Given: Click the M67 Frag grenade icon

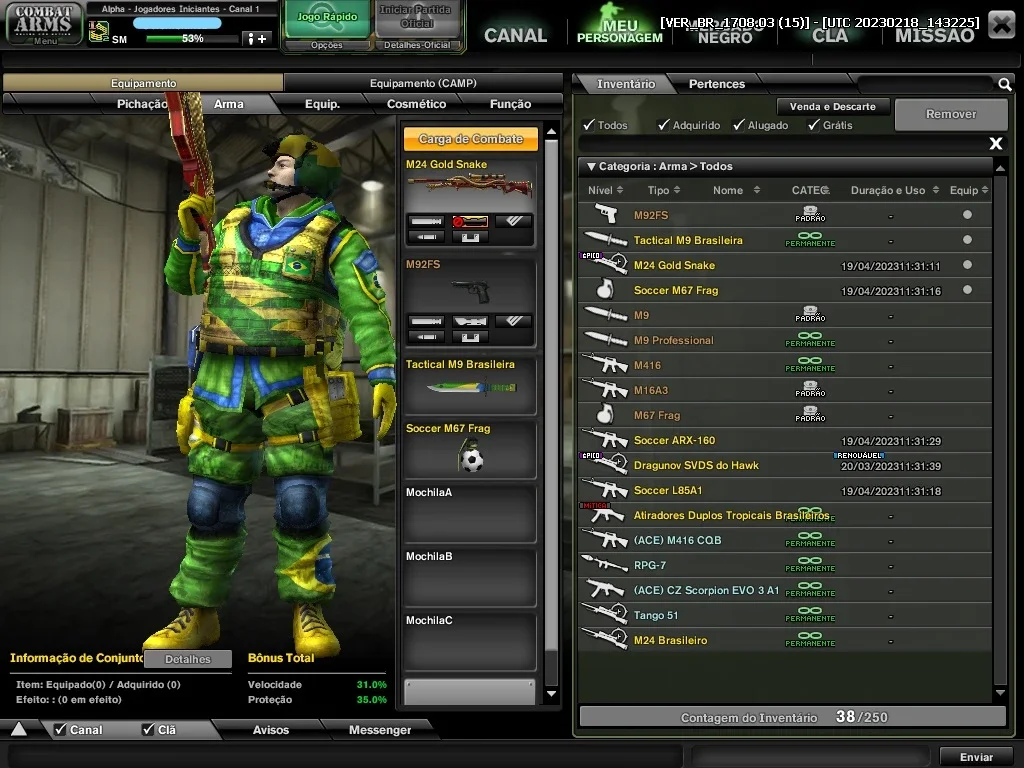Looking at the screenshot, I should [x=605, y=414].
